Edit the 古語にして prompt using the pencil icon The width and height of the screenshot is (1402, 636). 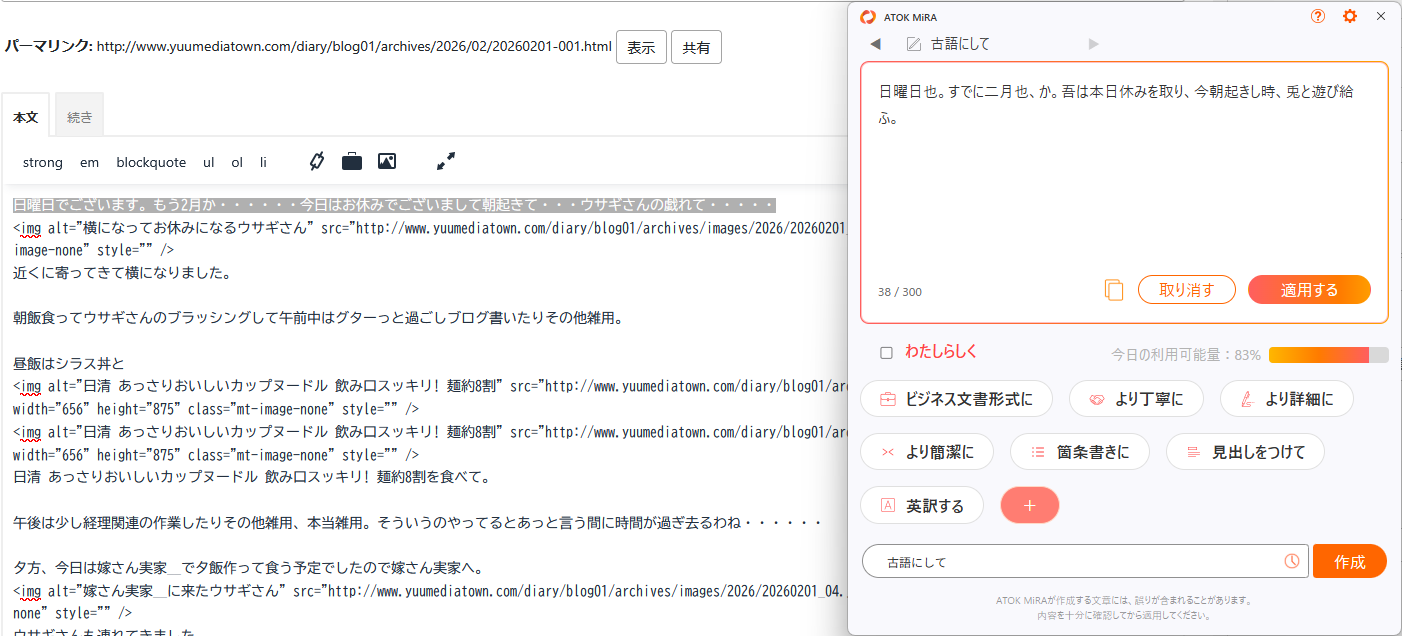[913, 43]
